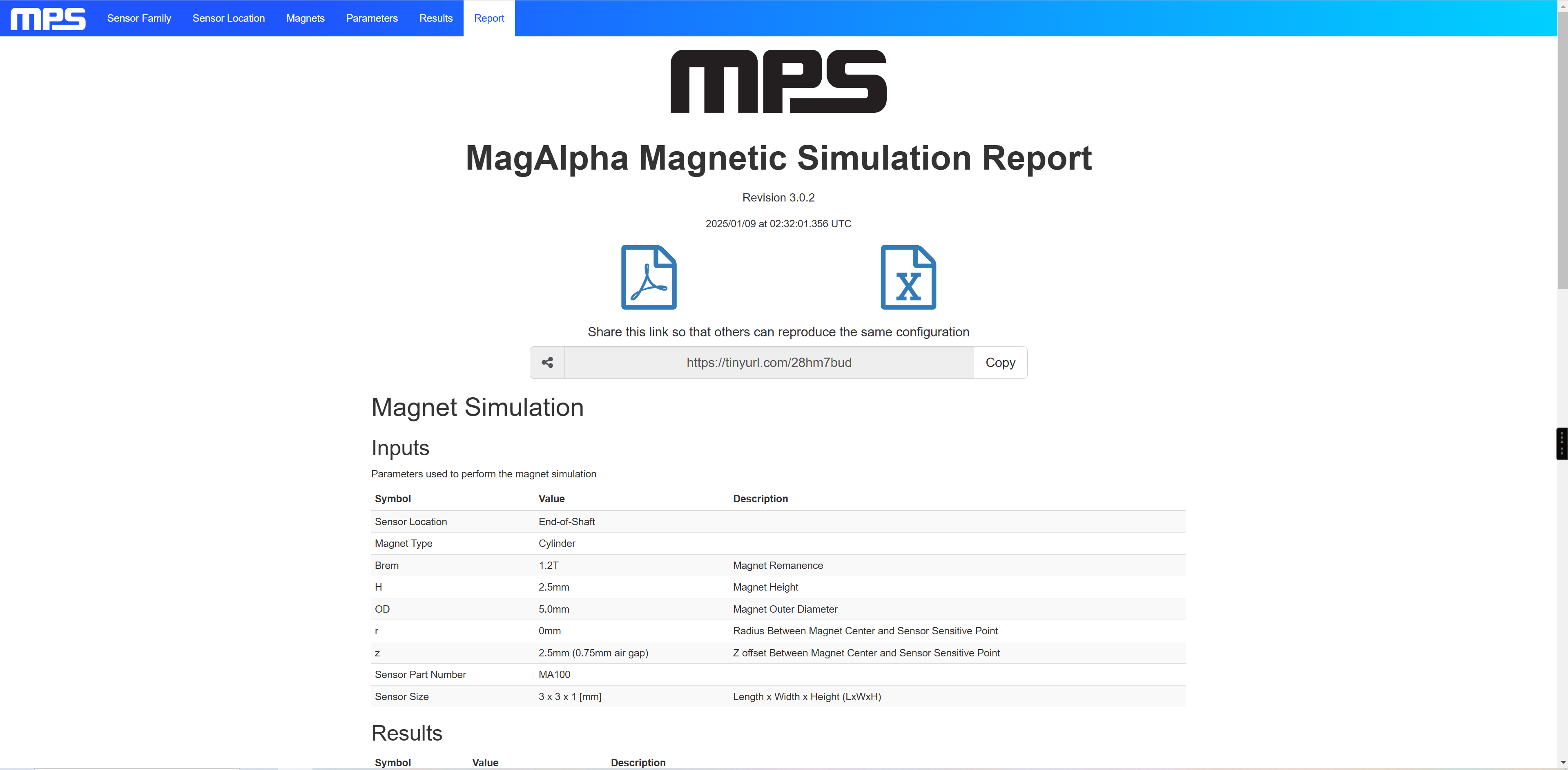Switch to the Magnets tab

(305, 18)
